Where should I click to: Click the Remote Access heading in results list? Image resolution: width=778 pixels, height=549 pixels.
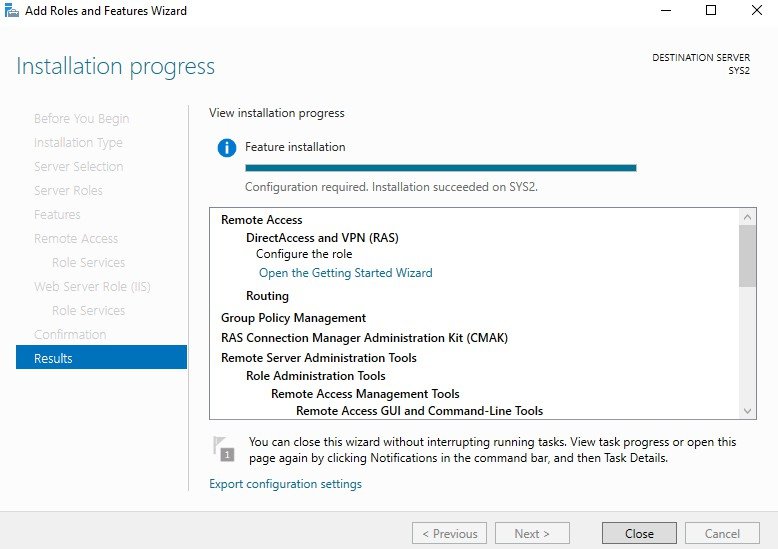261,220
